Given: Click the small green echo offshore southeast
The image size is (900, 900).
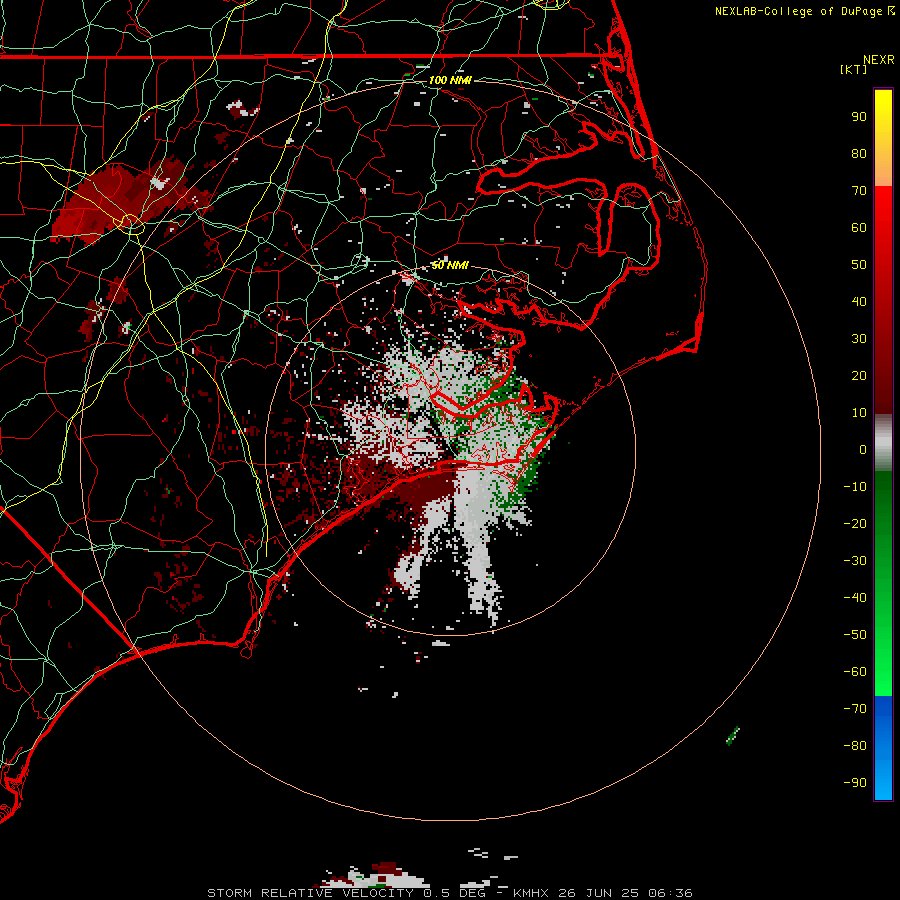Looking at the screenshot, I should (x=733, y=735).
